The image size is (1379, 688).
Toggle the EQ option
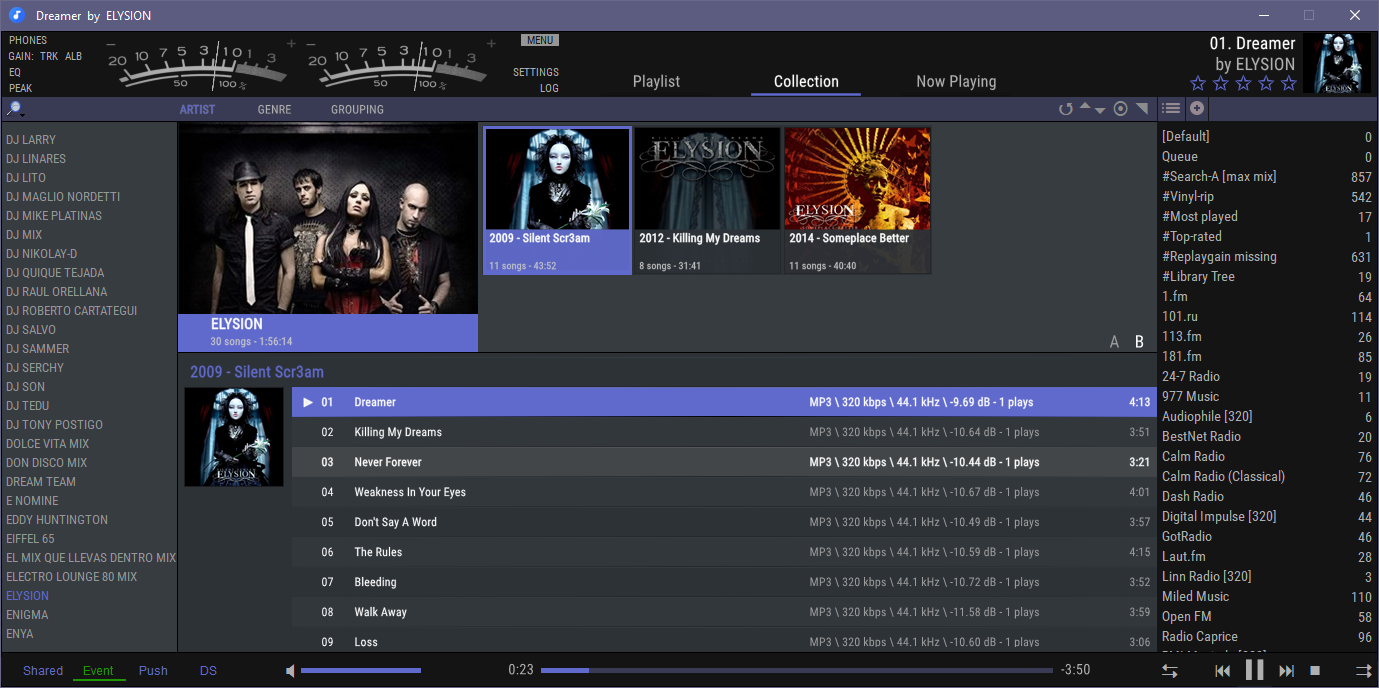coord(15,72)
